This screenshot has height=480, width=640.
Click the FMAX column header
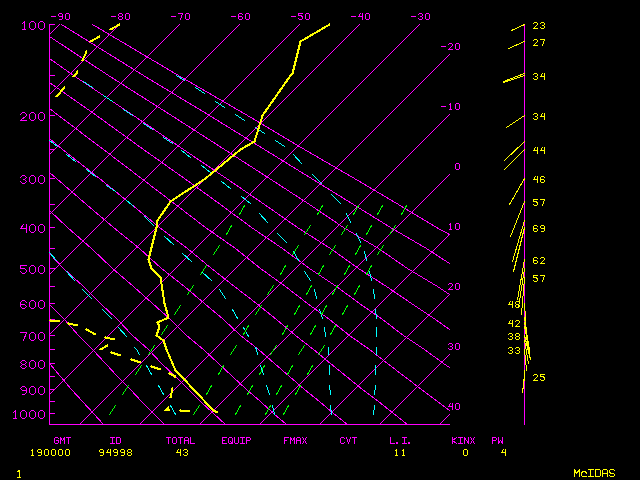point(295,440)
